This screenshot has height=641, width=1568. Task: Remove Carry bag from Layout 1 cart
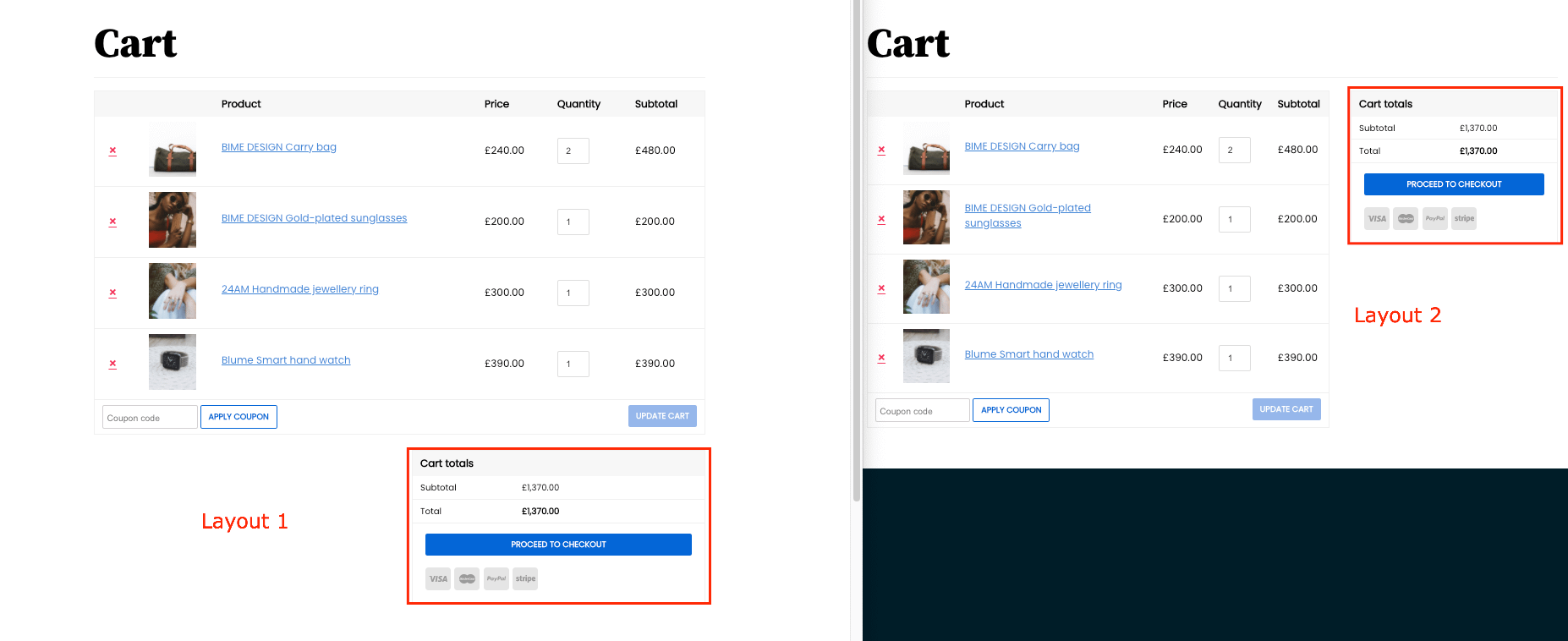pyautogui.click(x=112, y=151)
